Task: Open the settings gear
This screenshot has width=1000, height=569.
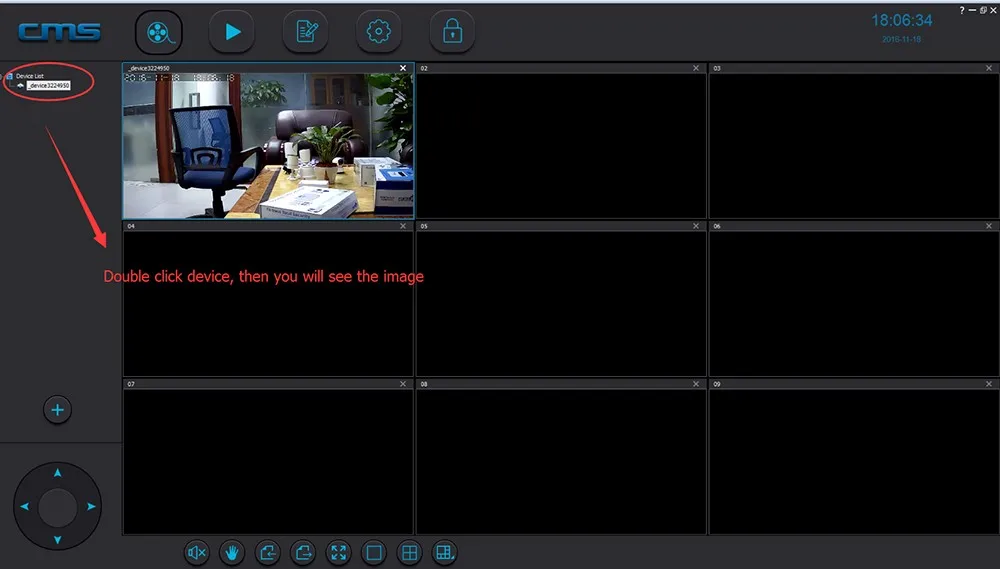Action: 378,32
